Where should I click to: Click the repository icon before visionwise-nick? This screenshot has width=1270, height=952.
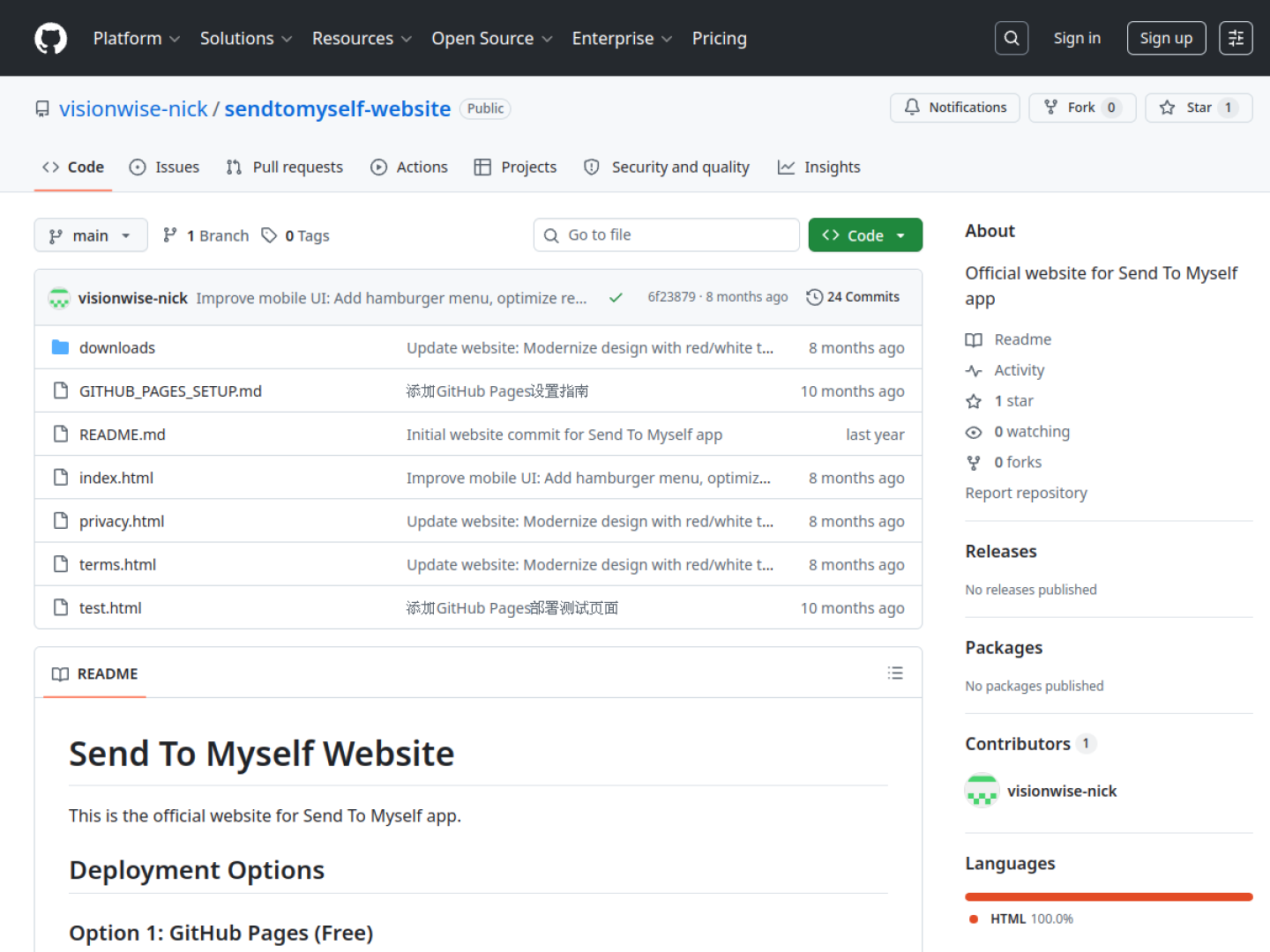[42, 108]
